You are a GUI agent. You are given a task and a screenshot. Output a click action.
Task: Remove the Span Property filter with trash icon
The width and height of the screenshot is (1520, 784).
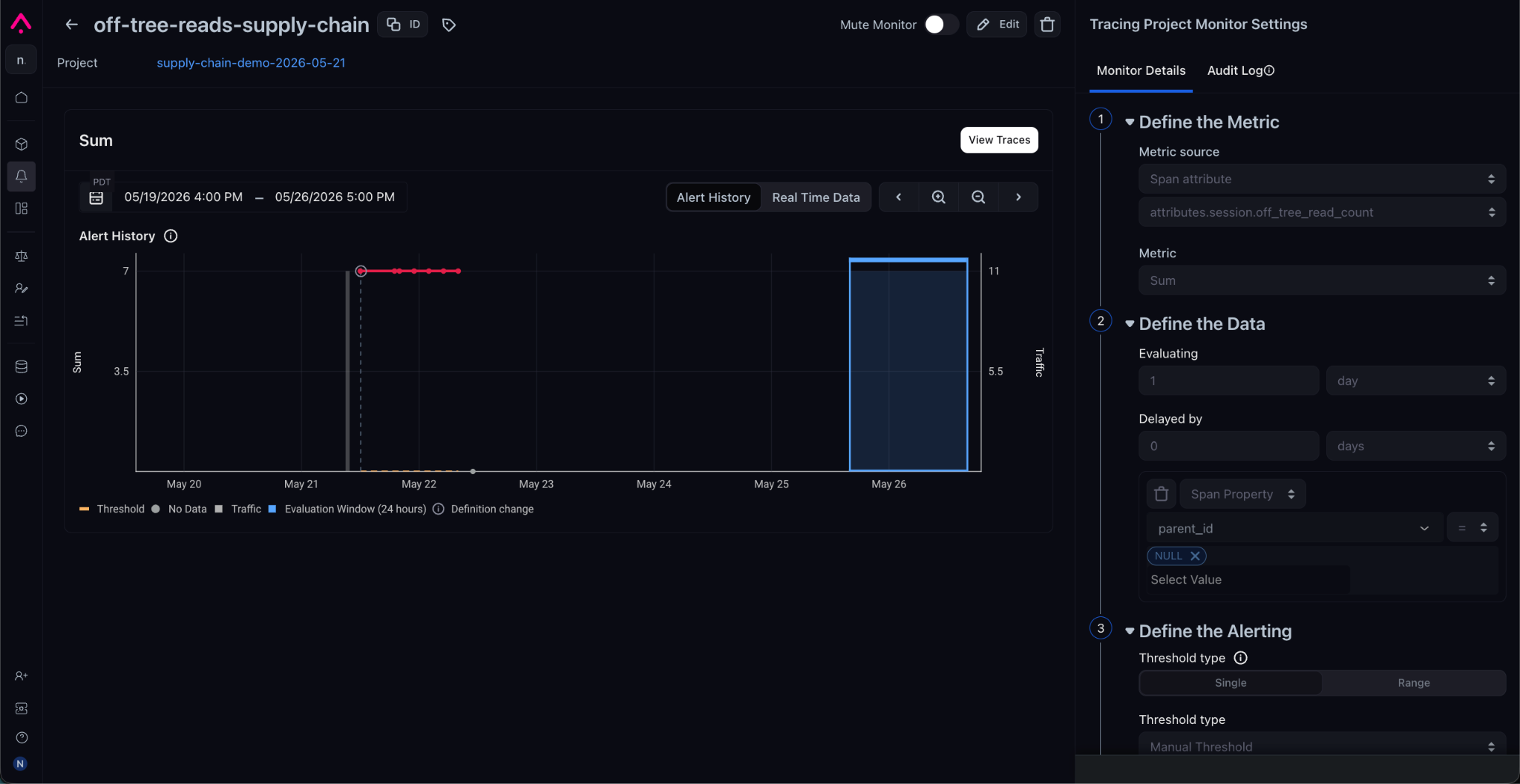click(1162, 494)
